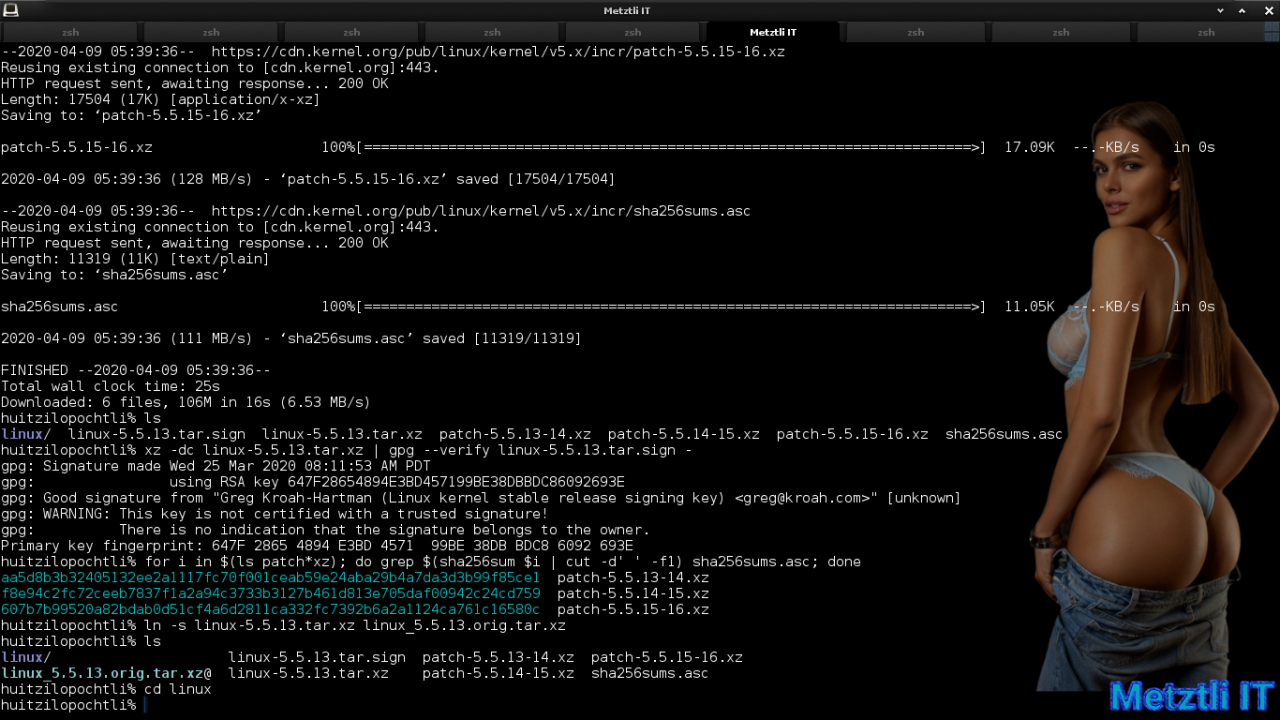Click the 'FINISHED --2020-04-09 05:39:36--' line
The width and height of the screenshot is (1280, 720).
[x=135, y=371]
